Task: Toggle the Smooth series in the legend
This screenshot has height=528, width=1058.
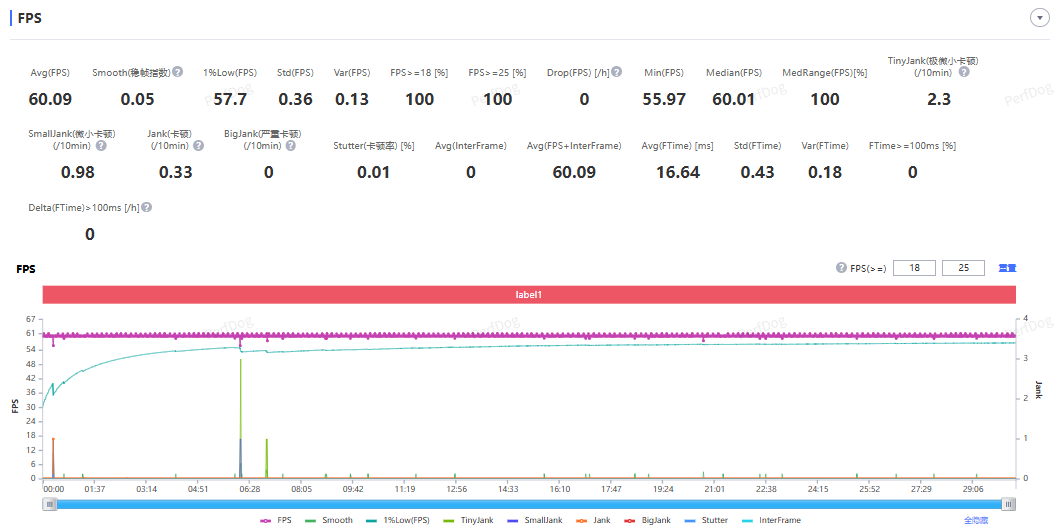Action: [x=328, y=521]
